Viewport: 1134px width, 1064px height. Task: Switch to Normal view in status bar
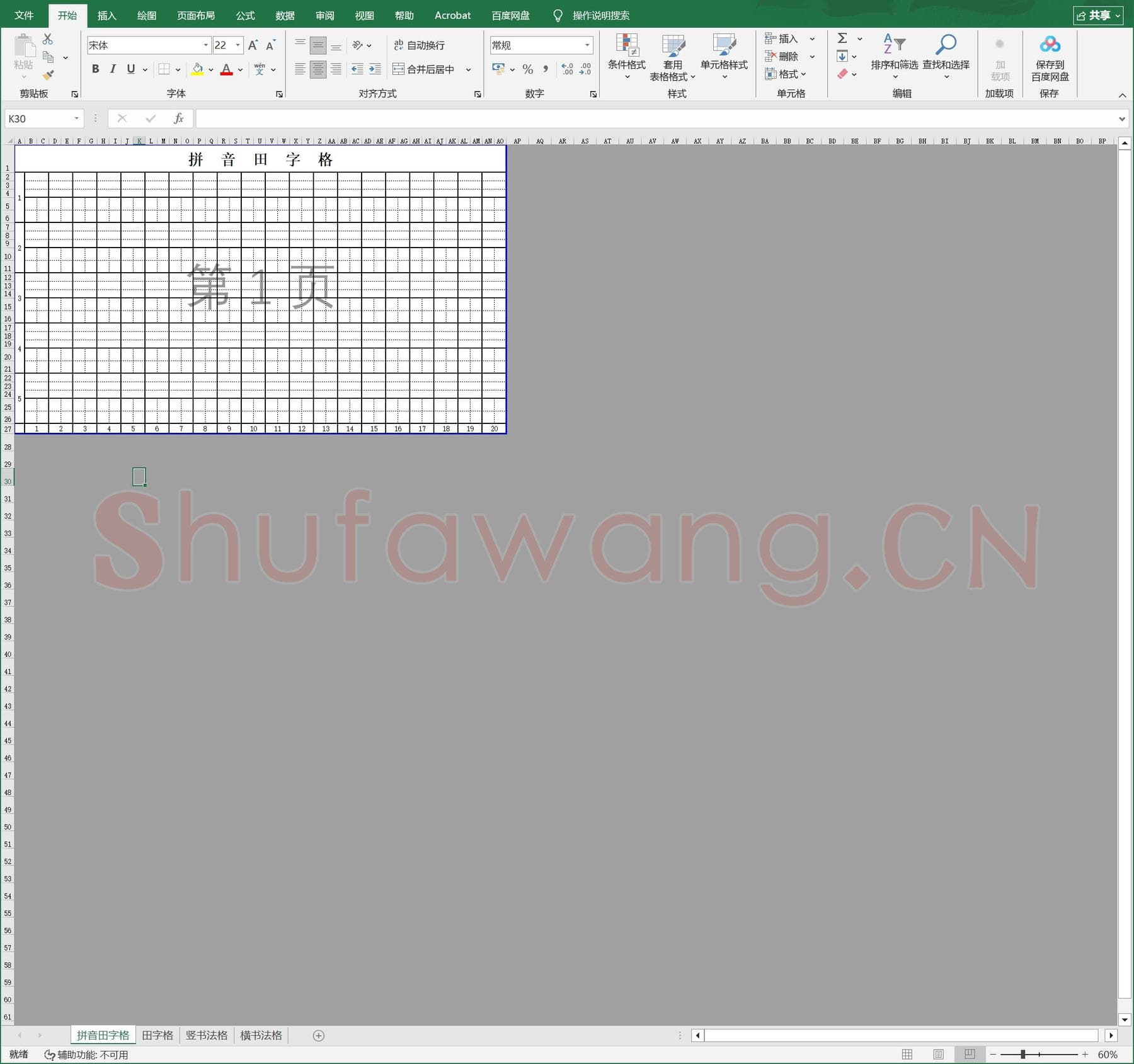pos(907,1055)
